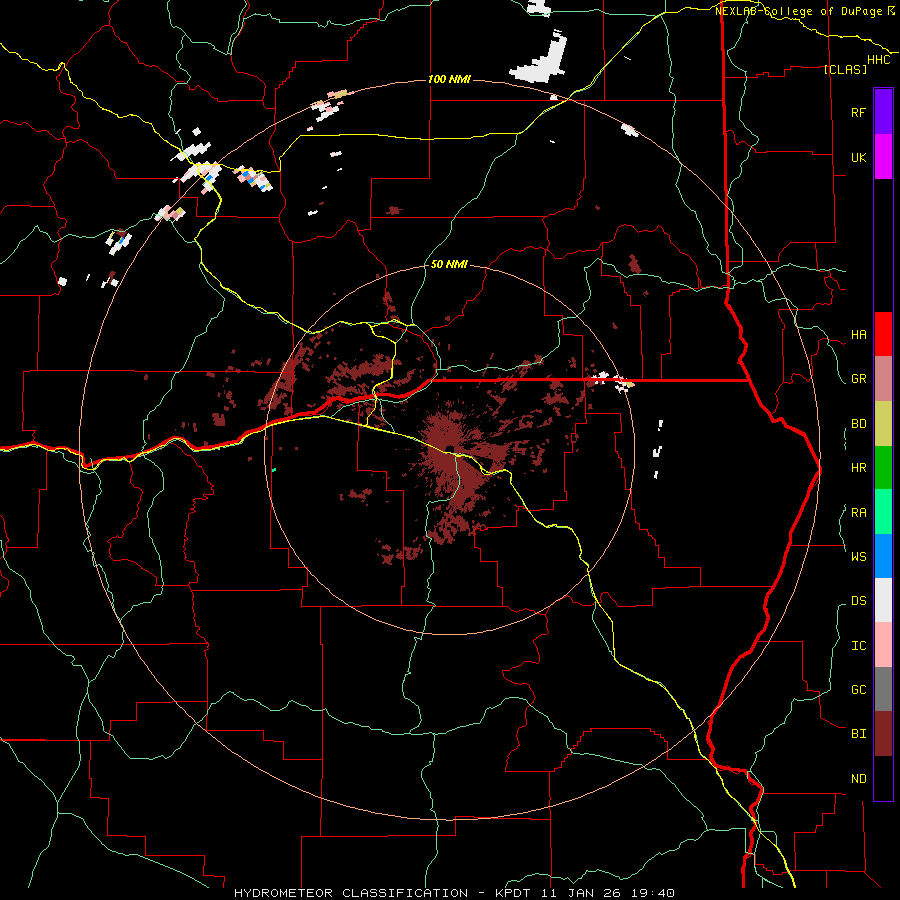This screenshot has width=900, height=900.
Task: Click the HHC product label
Action: pos(879,60)
